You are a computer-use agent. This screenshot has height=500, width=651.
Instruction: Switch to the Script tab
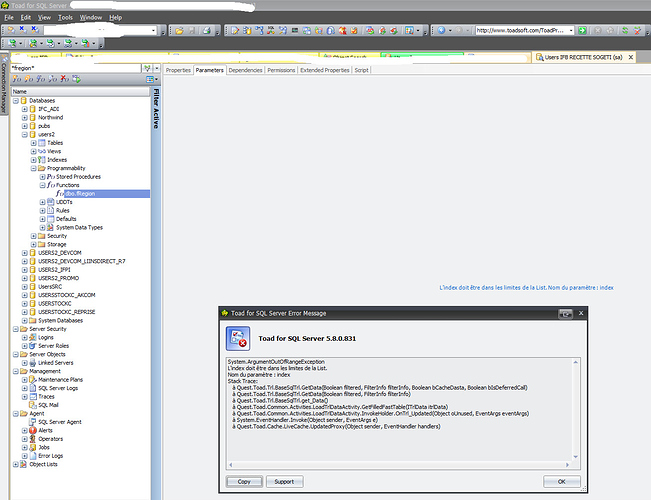coord(361,70)
